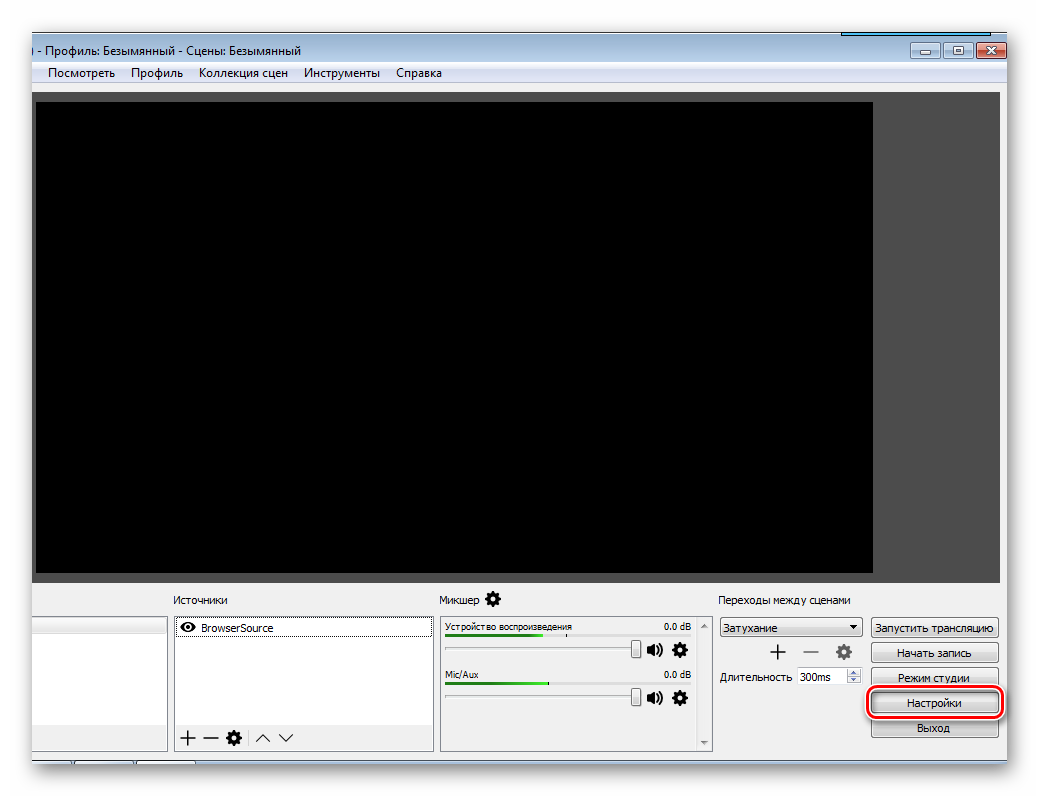Open Mic/Aux audio settings gear

680,698
